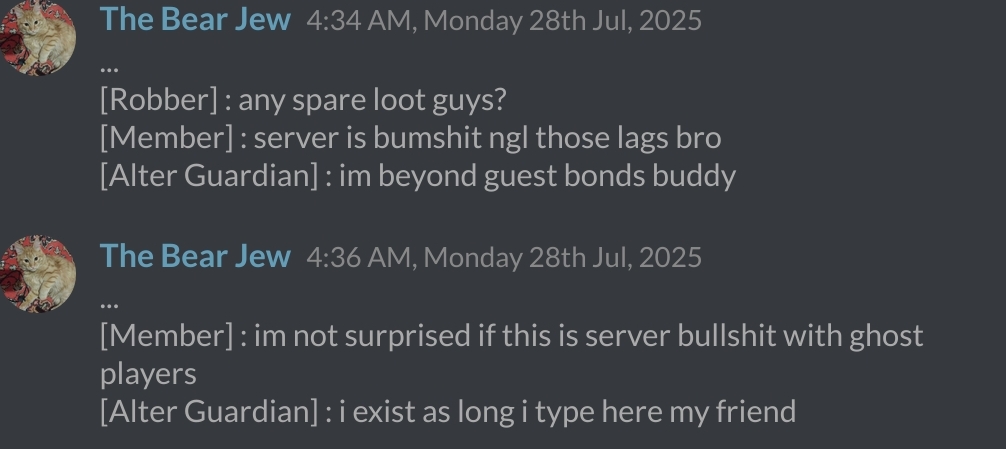Click the '[Robber]' role tag
1006x449 pixels.
click(x=159, y=100)
